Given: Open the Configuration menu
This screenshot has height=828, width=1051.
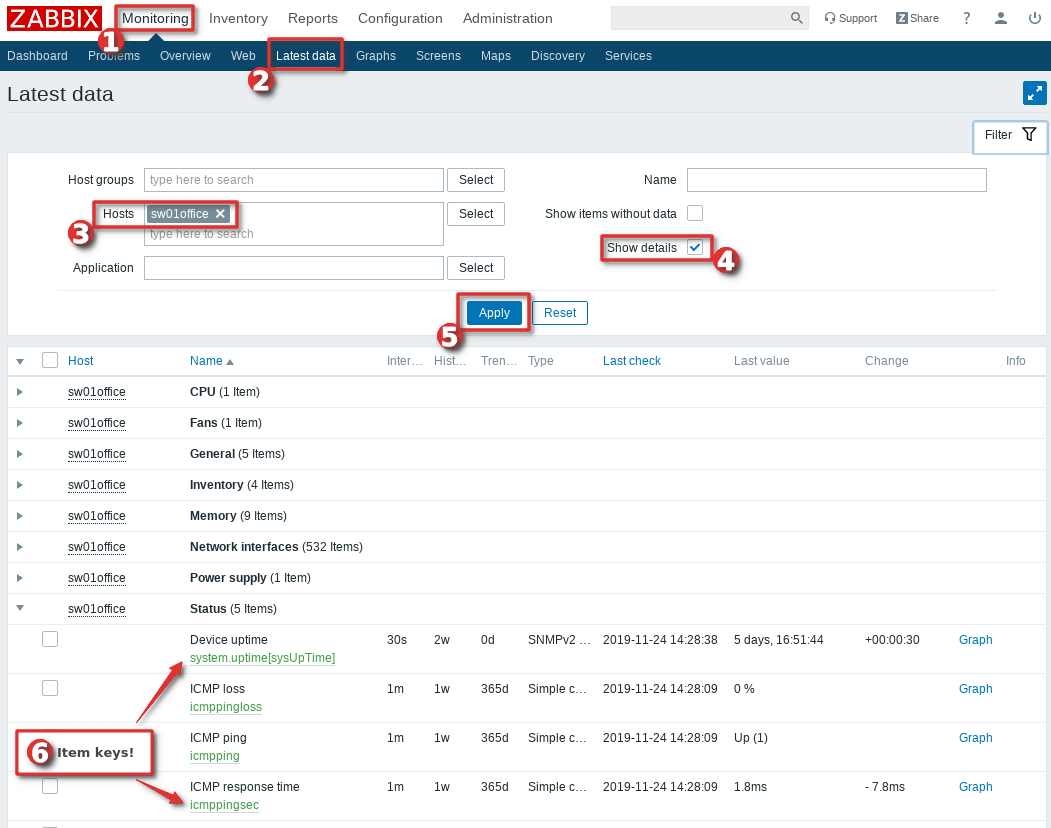Looking at the screenshot, I should click(400, 18).
